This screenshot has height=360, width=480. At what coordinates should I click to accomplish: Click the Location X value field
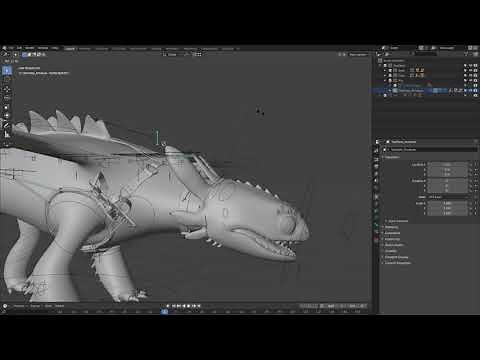pyautogui.click(x=448, y=165)
